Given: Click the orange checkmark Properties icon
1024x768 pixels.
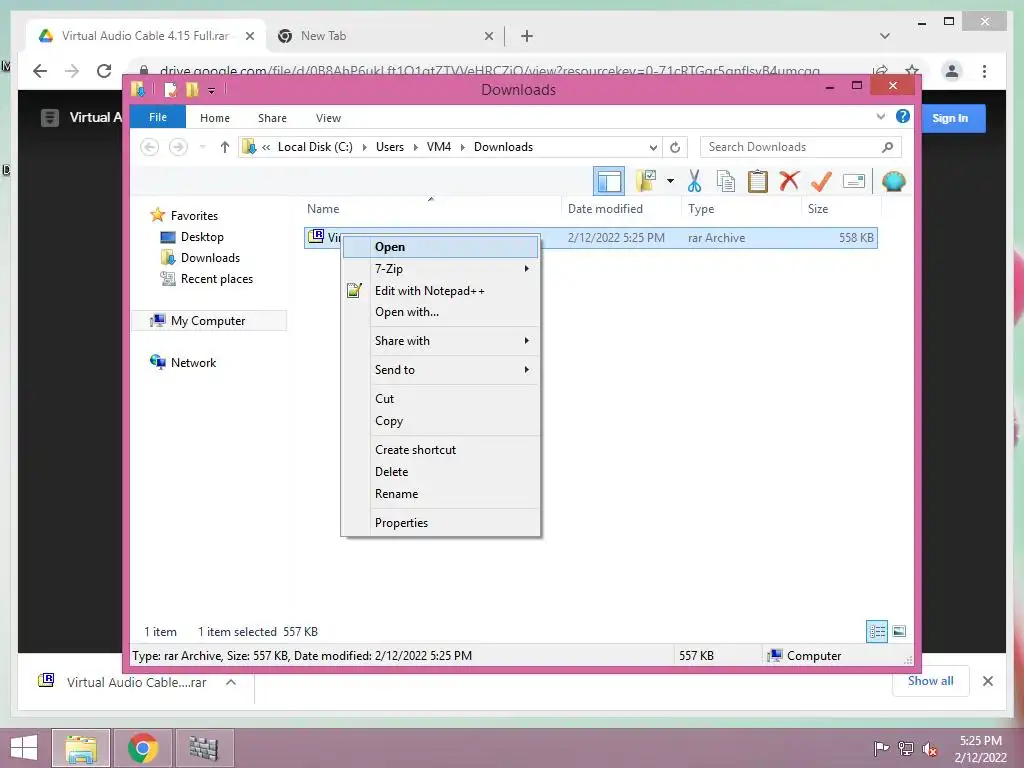Looking at the screenshot, I should pyautogui.click(x=821, y=181).
